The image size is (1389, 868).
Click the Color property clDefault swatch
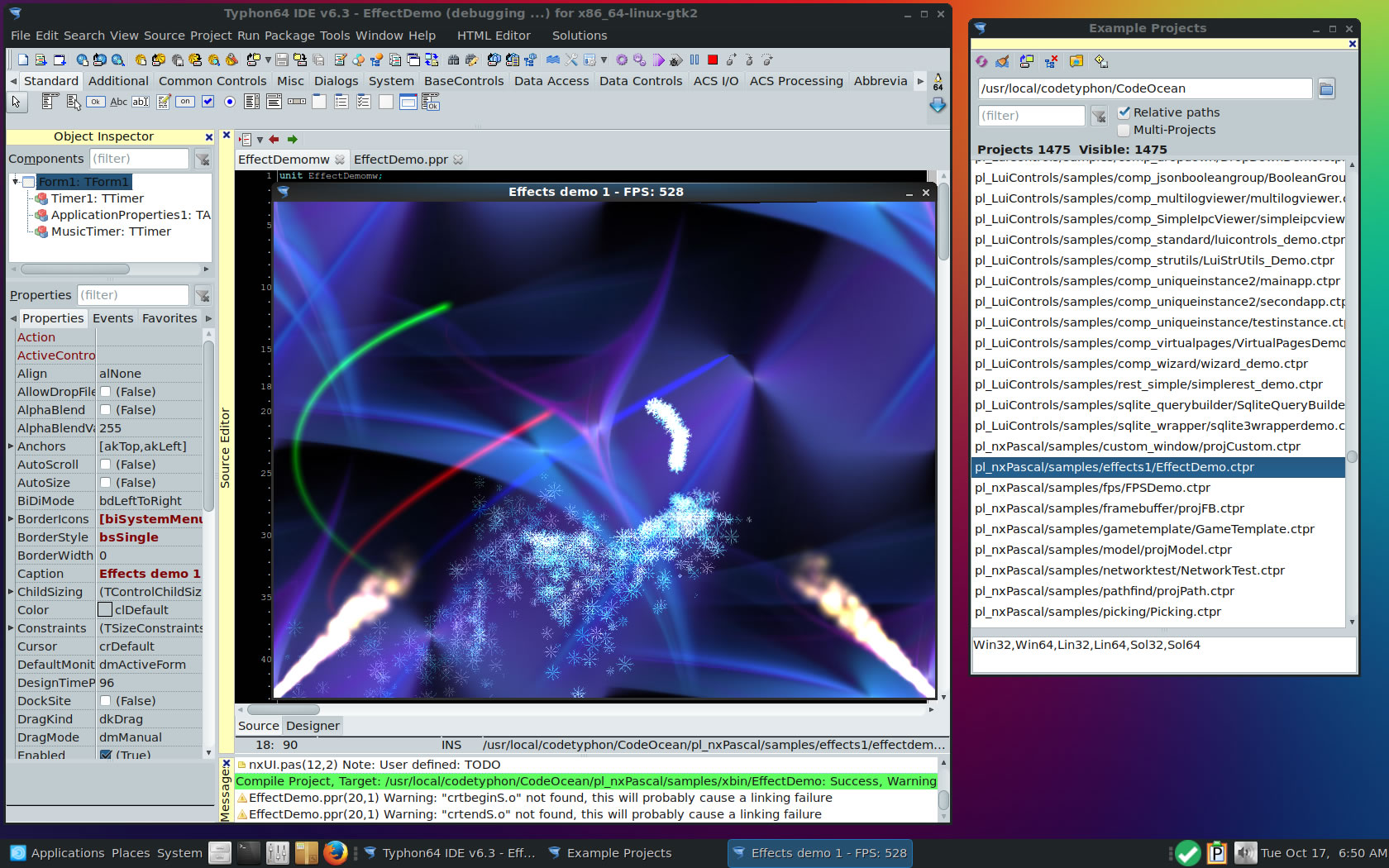(x=105, y=610)
